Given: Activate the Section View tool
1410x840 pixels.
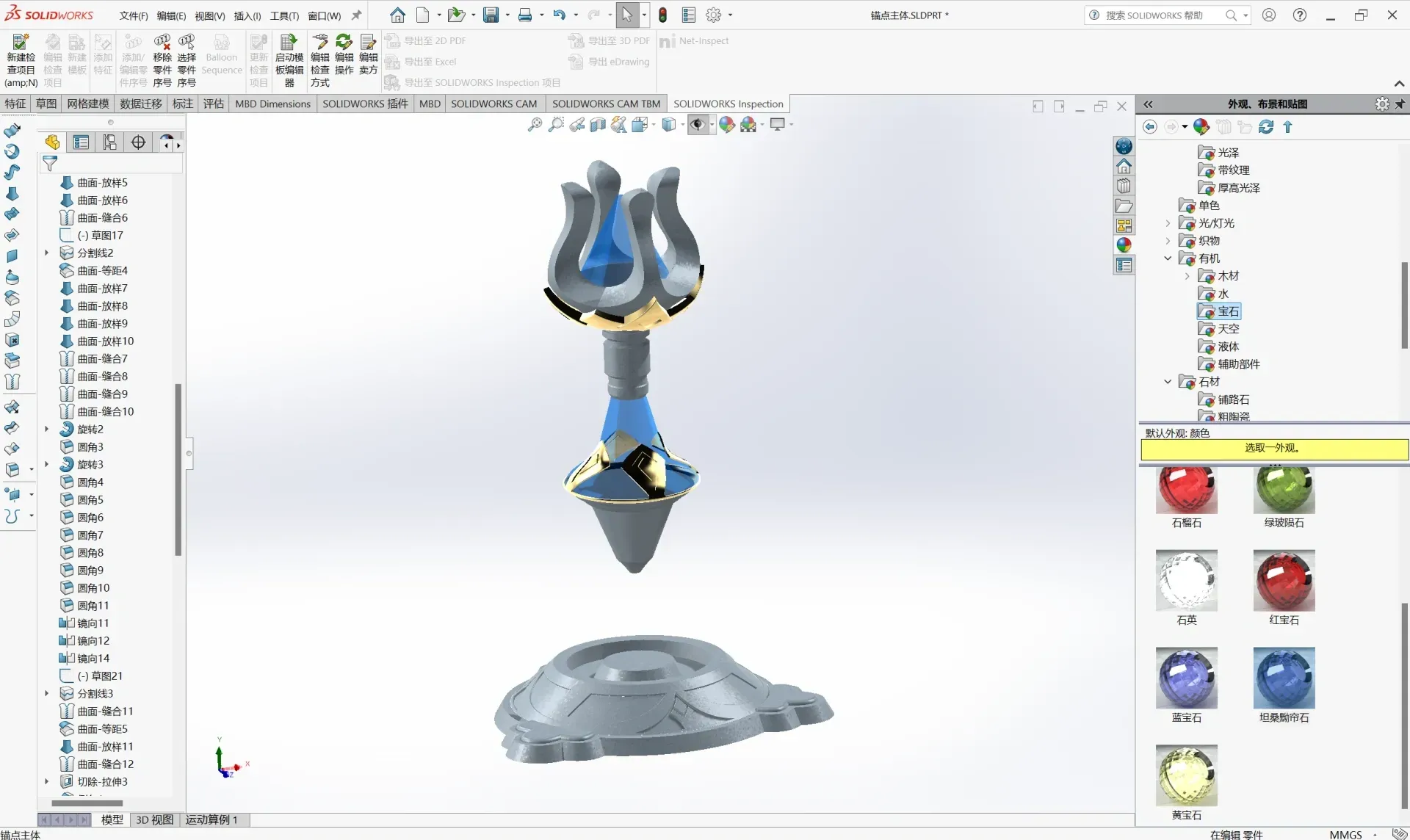Looking at the screenshot, I should coord(598,125).
